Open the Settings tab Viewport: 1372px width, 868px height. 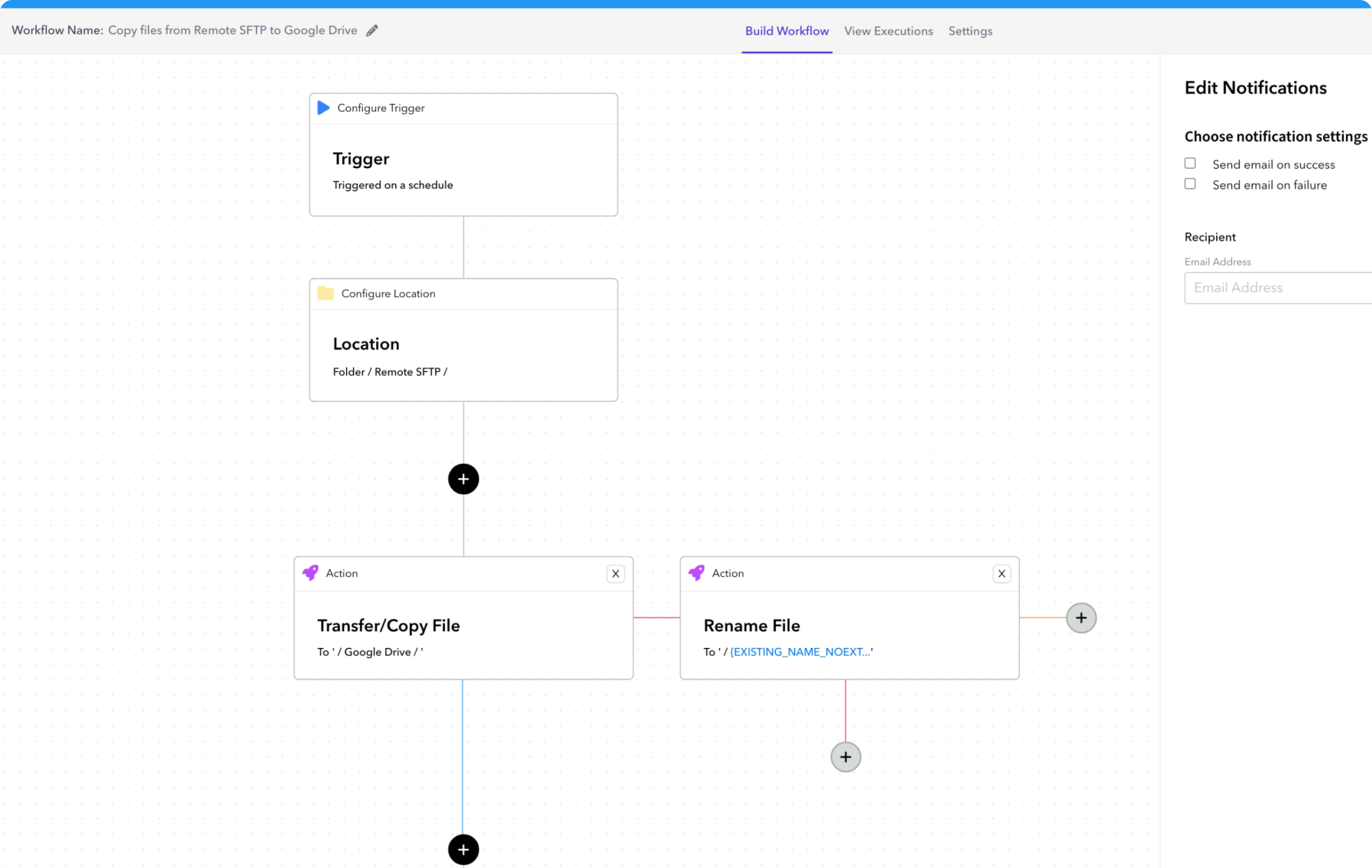pos(970,31)
